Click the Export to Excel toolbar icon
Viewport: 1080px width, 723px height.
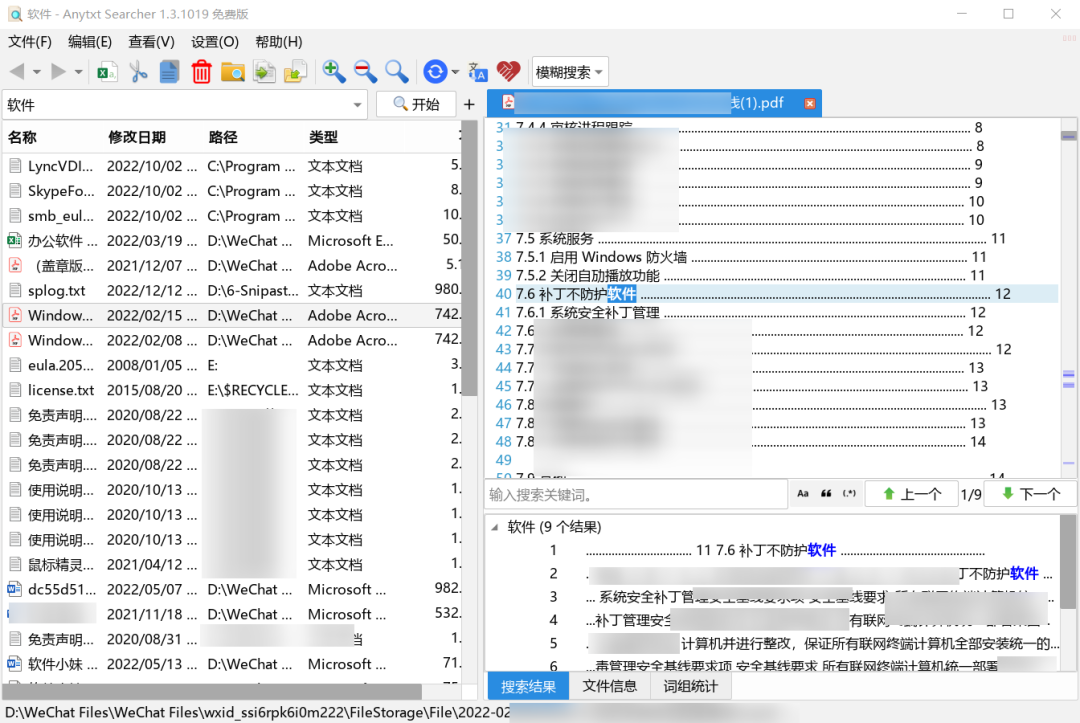coord(106,71)
